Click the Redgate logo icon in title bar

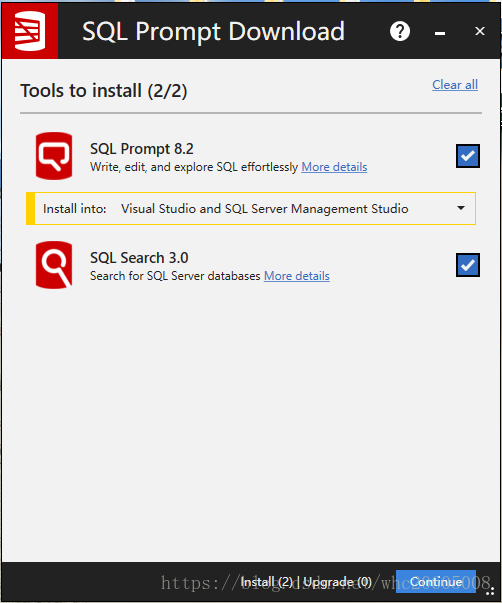pos(30,31)
